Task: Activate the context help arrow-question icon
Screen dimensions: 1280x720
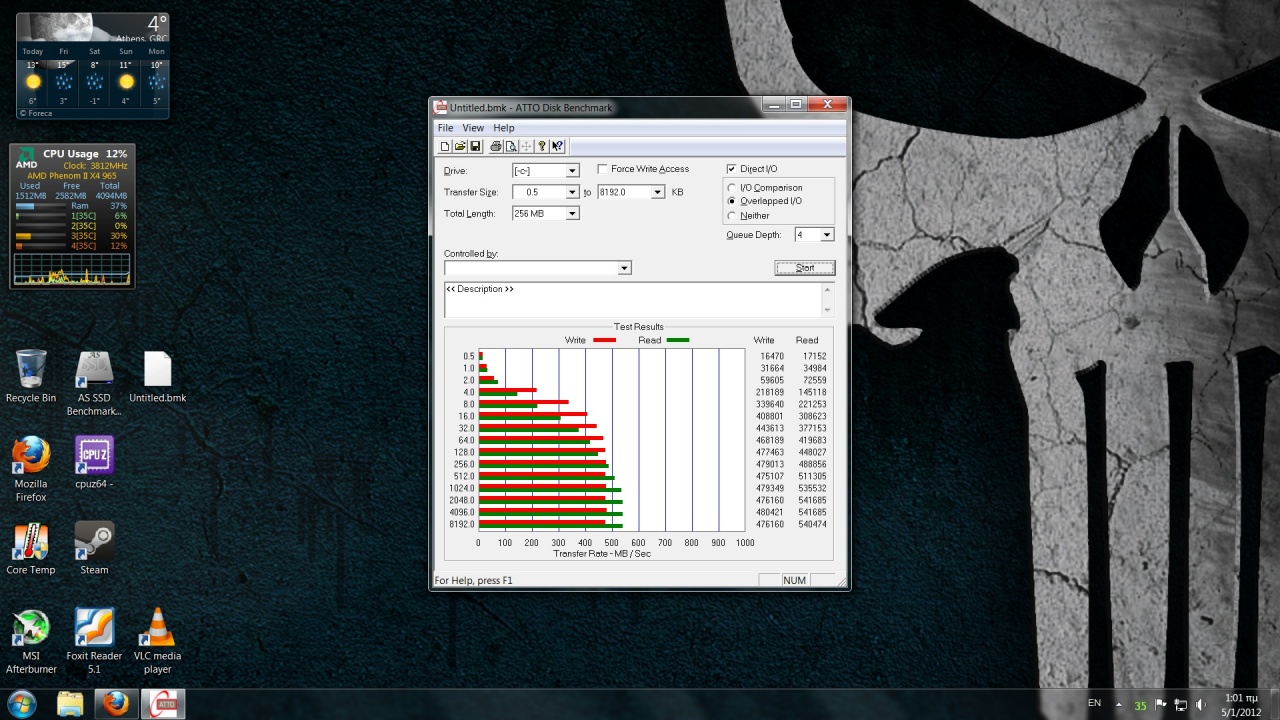Action: 557,146
